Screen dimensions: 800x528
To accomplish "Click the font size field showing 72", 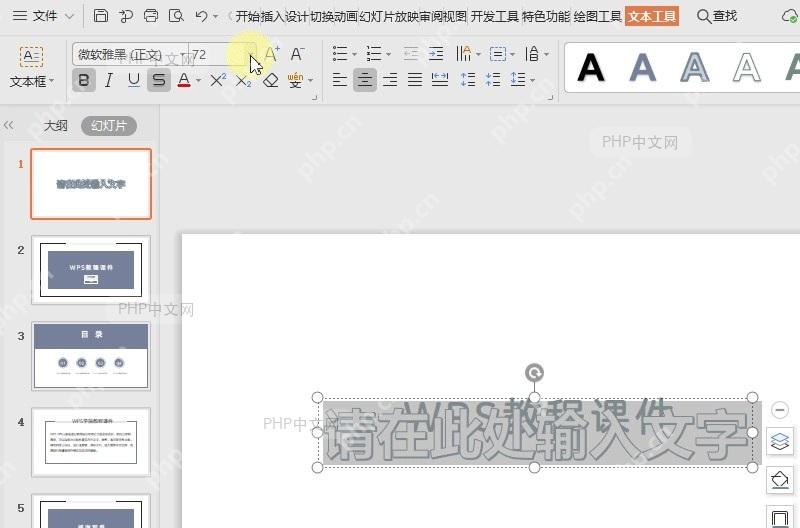I will [x=217, y=54].
